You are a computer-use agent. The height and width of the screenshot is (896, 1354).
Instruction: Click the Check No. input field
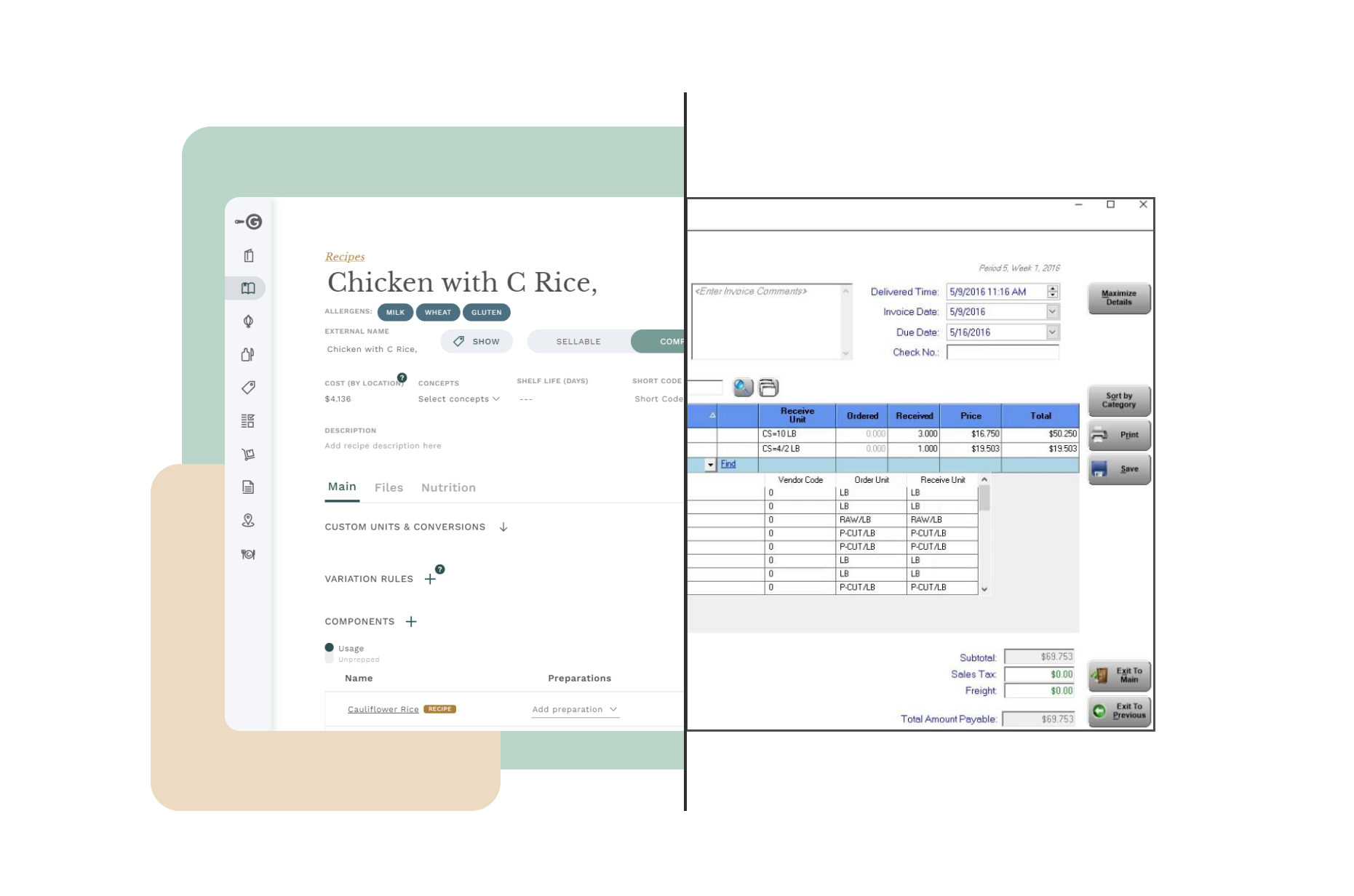1002,352
